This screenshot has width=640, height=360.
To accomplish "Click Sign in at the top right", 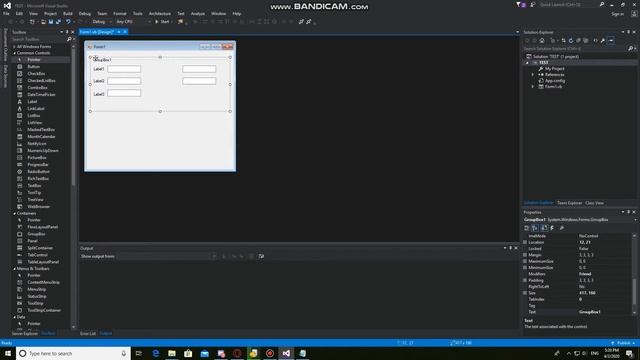I will tap(617, 14).
